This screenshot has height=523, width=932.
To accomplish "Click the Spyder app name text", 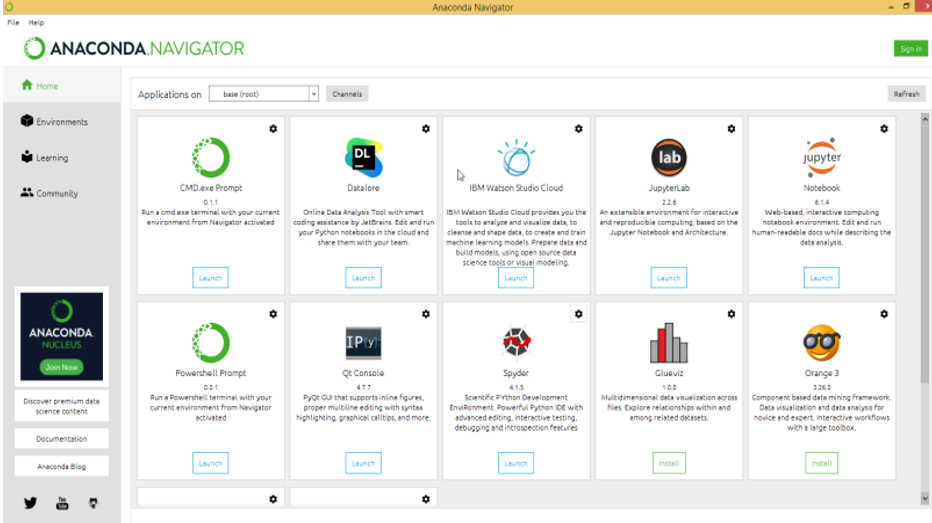I will point(516,373).
